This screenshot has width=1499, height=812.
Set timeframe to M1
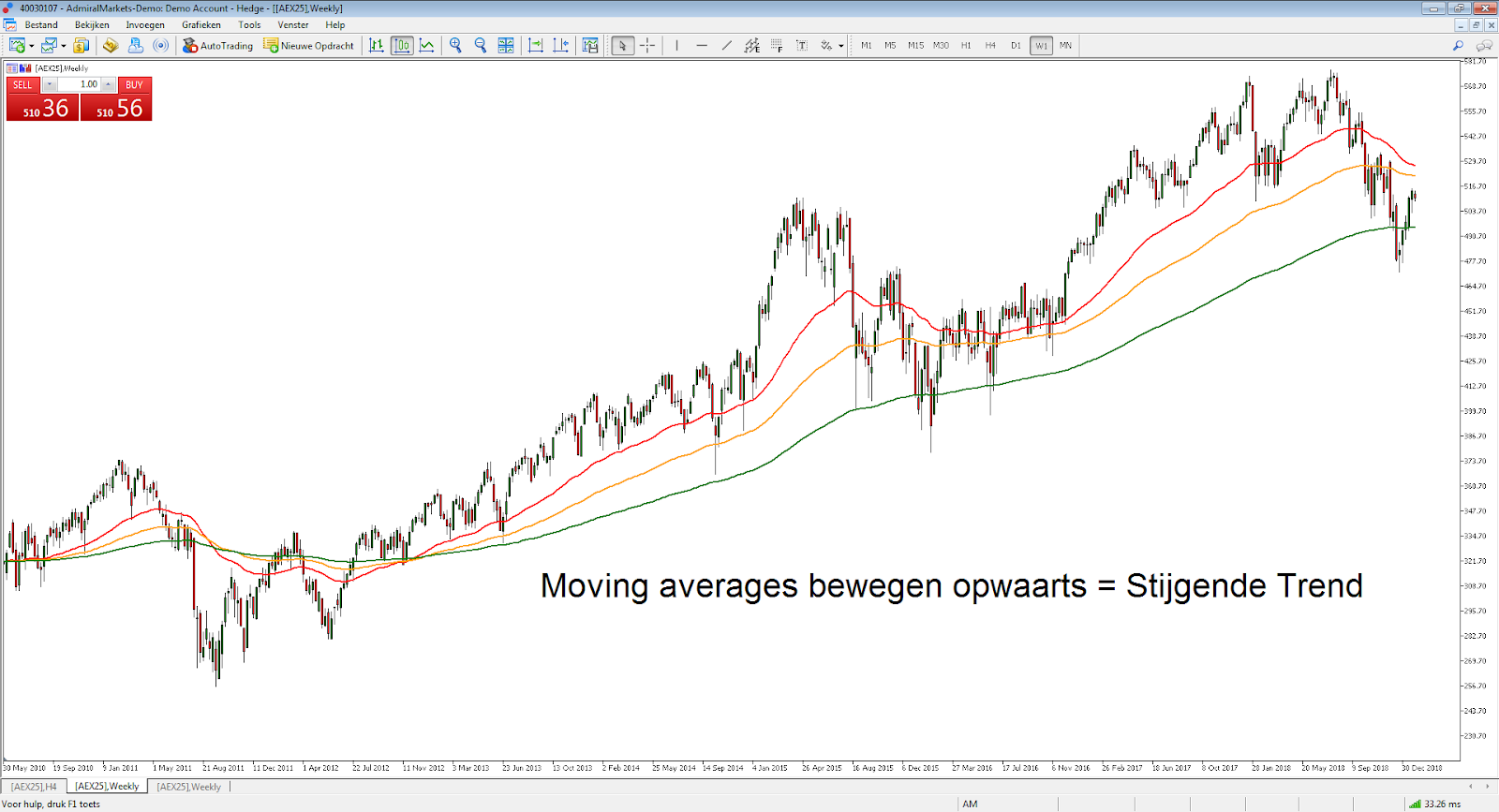pos(867,45)
